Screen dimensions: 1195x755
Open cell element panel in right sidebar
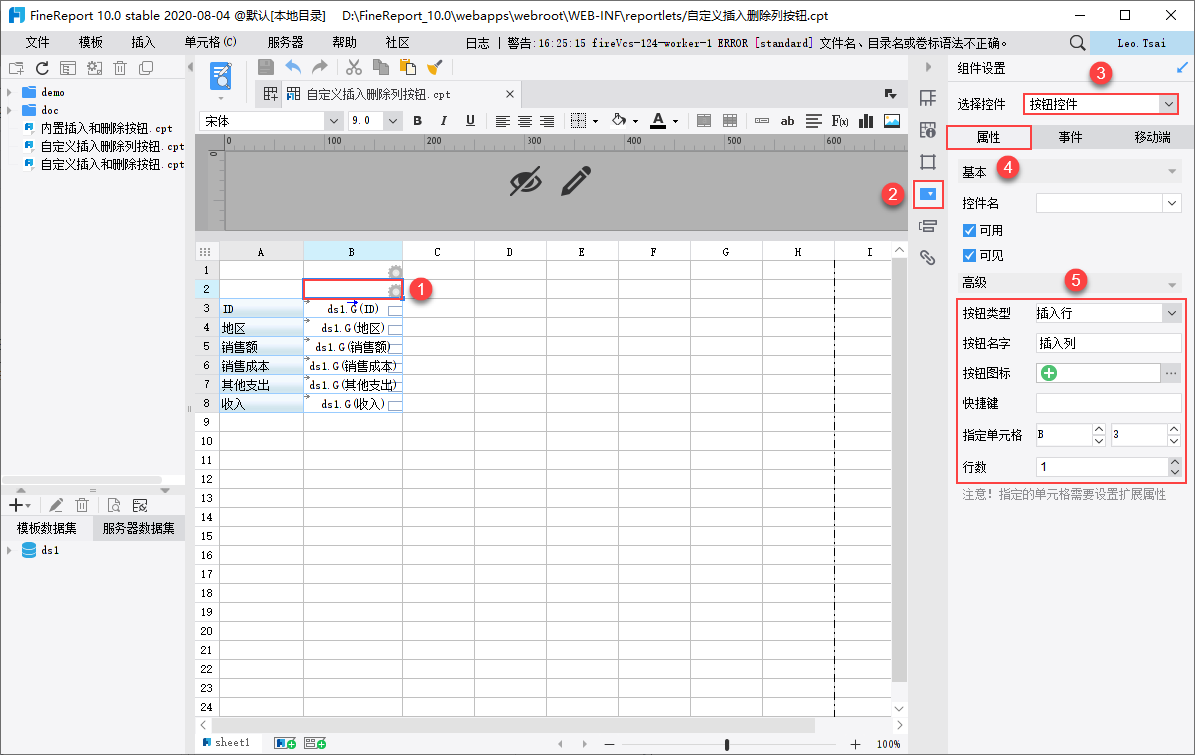coord(927,98)
